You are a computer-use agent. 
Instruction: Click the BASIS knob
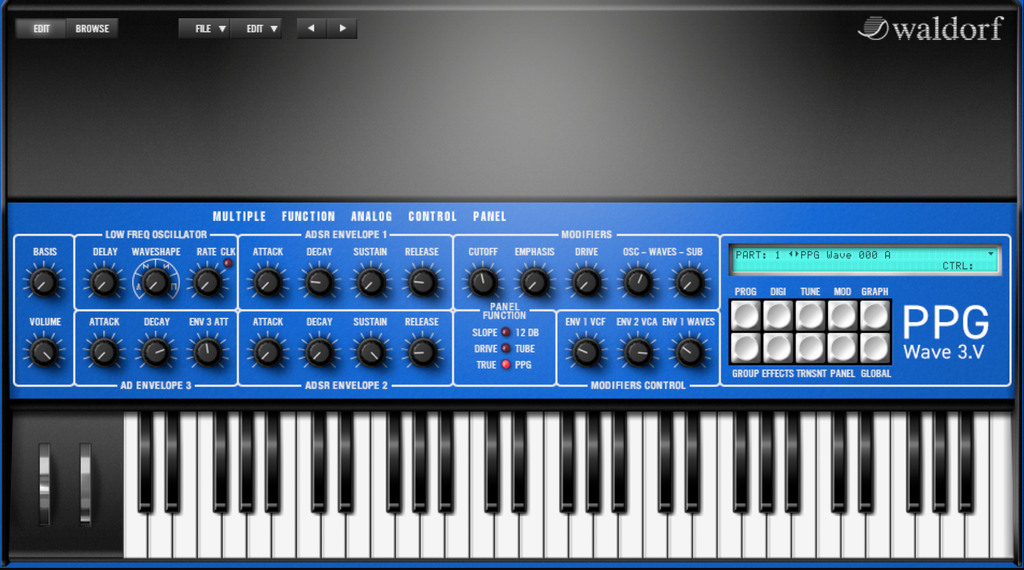tap(44, 283)
